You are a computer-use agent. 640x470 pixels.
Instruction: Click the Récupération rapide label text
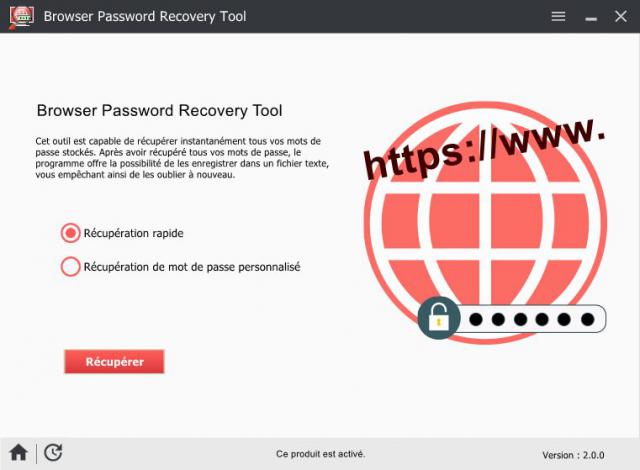coord(133,233)
